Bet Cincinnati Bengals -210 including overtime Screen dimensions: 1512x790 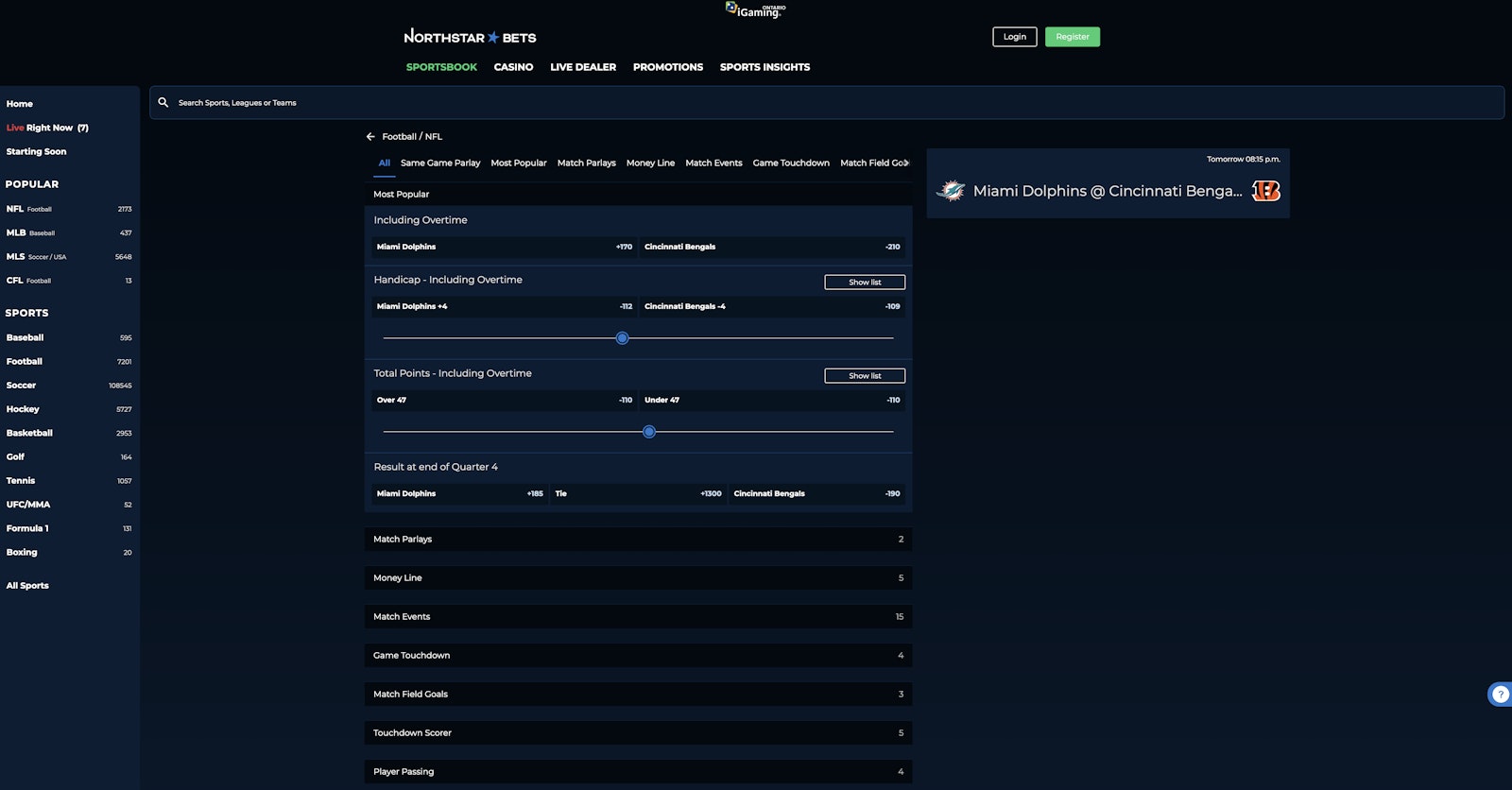coord(772,247)
